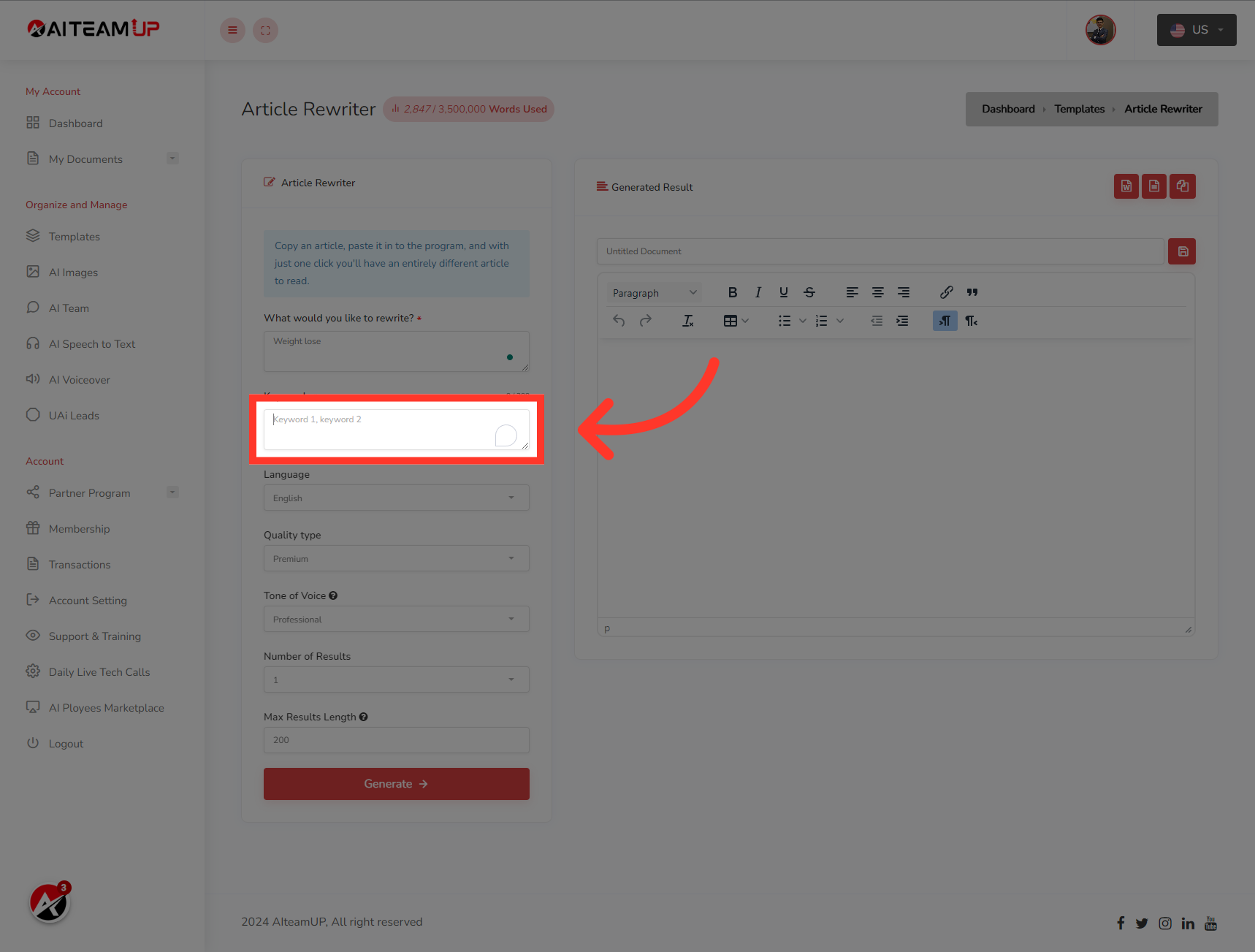Open the insert table menu
1255x952 pixels.
tap(736, 320)
